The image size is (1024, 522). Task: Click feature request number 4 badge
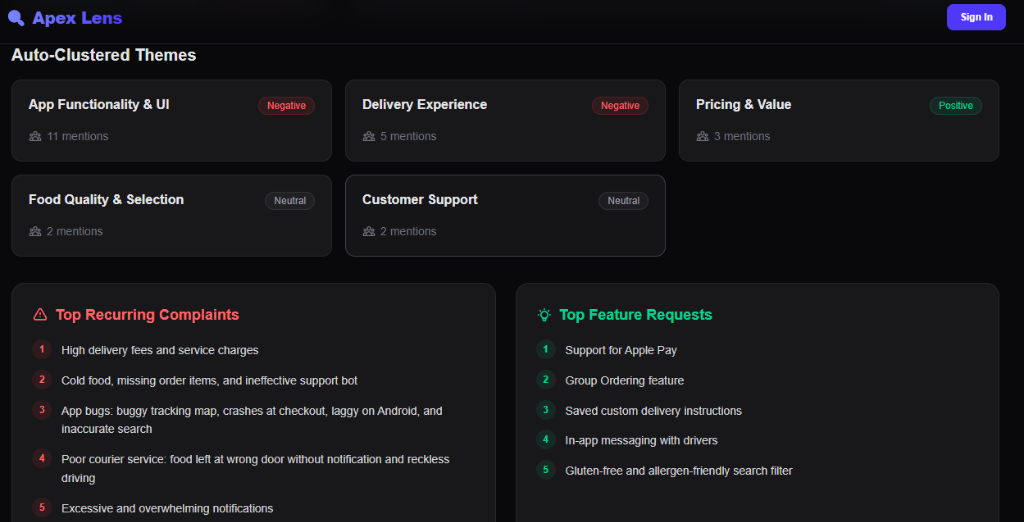[546, 440]
